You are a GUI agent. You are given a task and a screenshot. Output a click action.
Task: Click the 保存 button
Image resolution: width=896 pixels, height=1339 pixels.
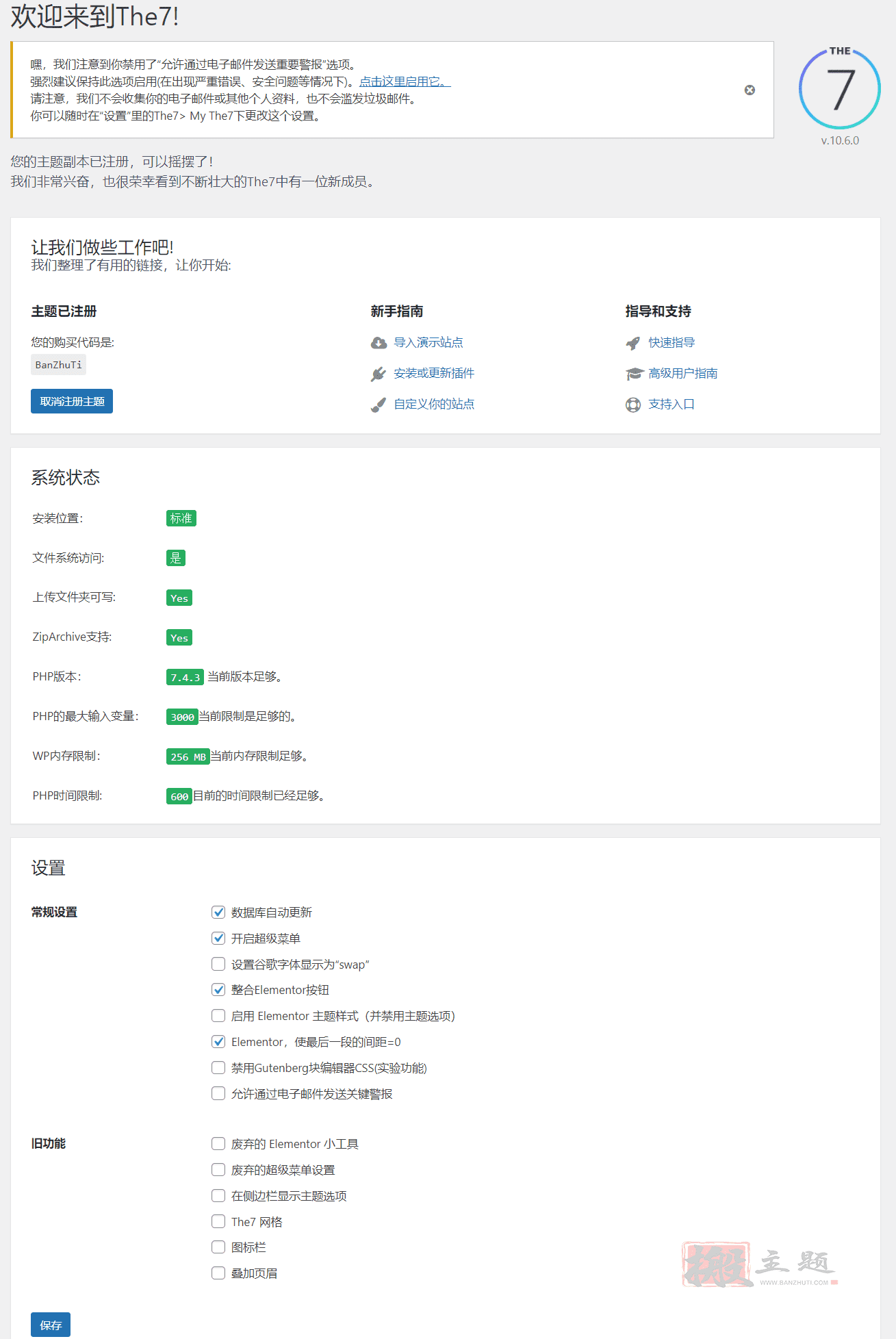(51, 1325)
